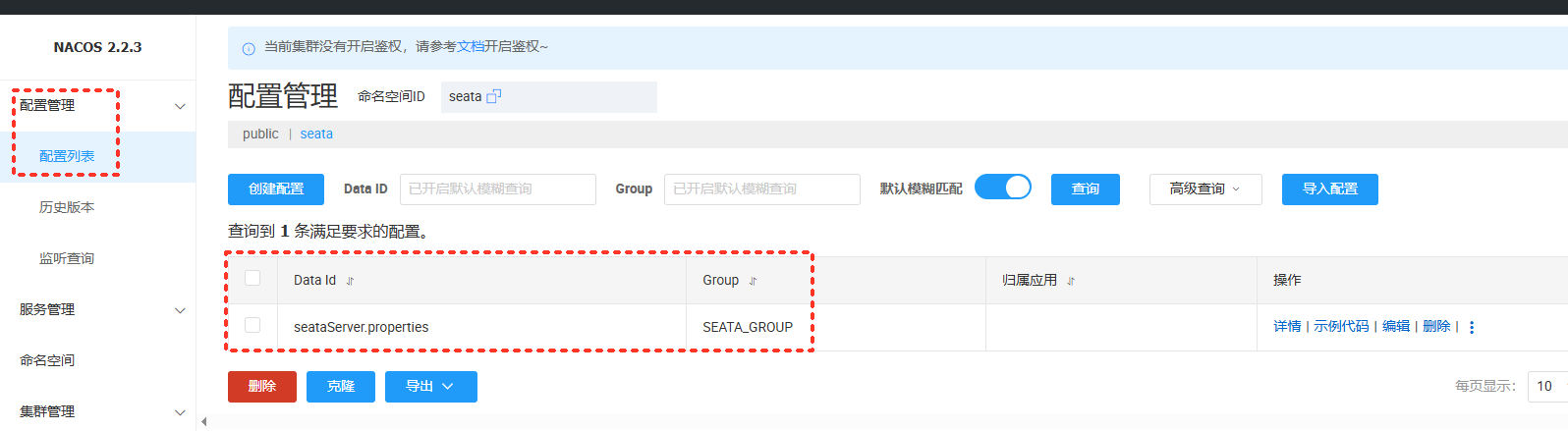Screen dimensions: 1568x431
Task: Click the 创建配置 button
Action: tap(276, 189)
